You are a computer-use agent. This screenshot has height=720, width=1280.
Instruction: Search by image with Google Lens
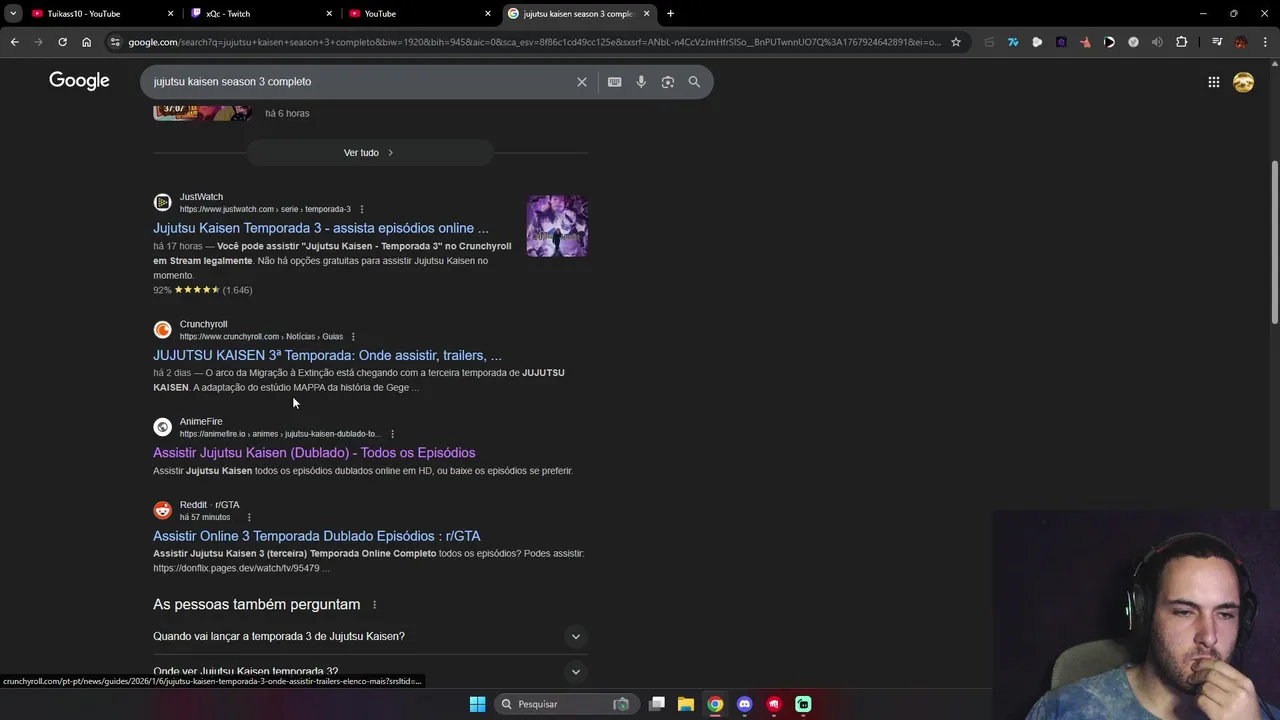(668, 82)
